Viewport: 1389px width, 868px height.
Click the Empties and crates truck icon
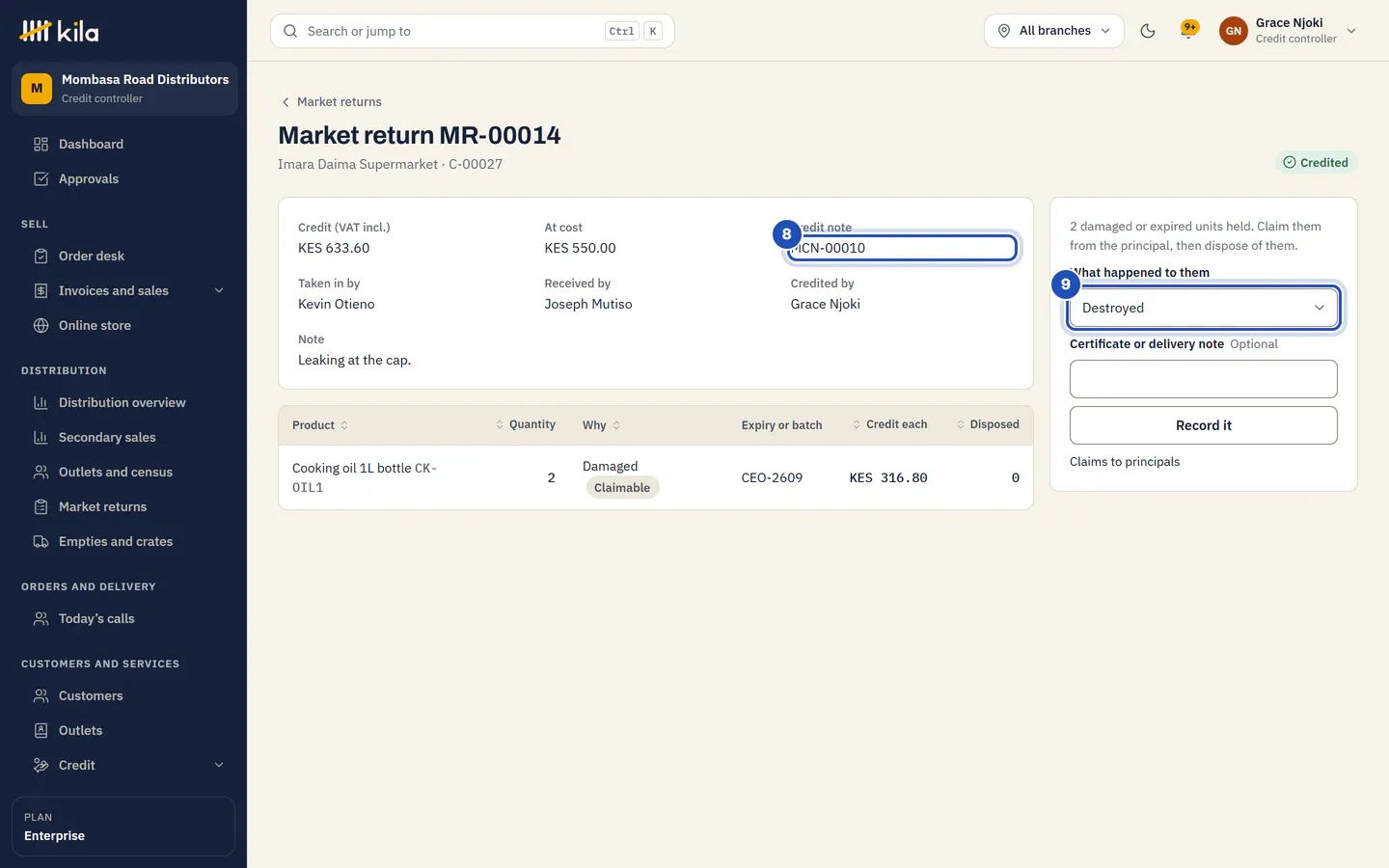[x=41, y=542]
